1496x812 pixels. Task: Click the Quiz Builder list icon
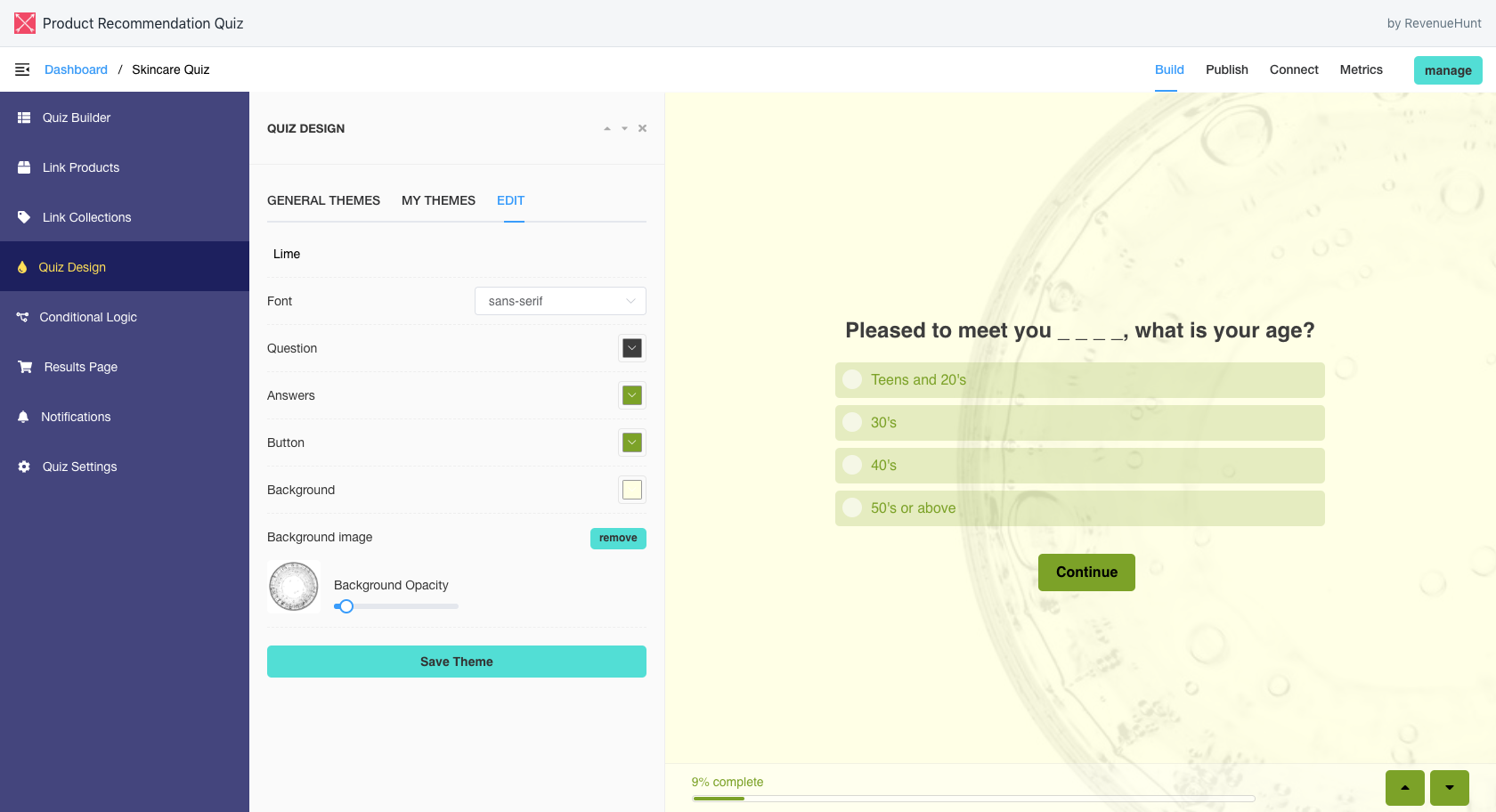[x=24, y=118]
